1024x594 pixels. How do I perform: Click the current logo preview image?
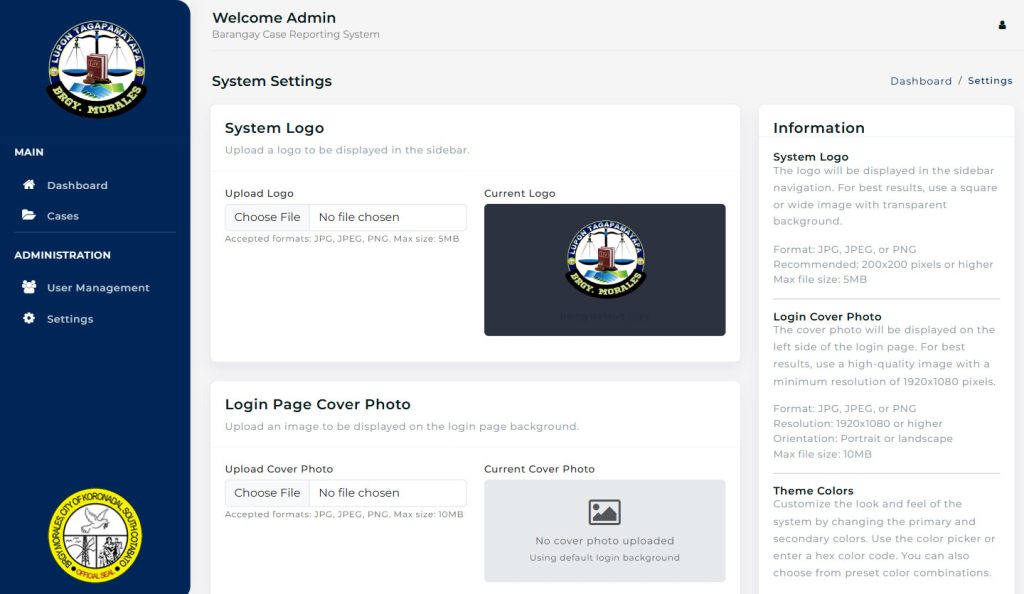[605, 260]
